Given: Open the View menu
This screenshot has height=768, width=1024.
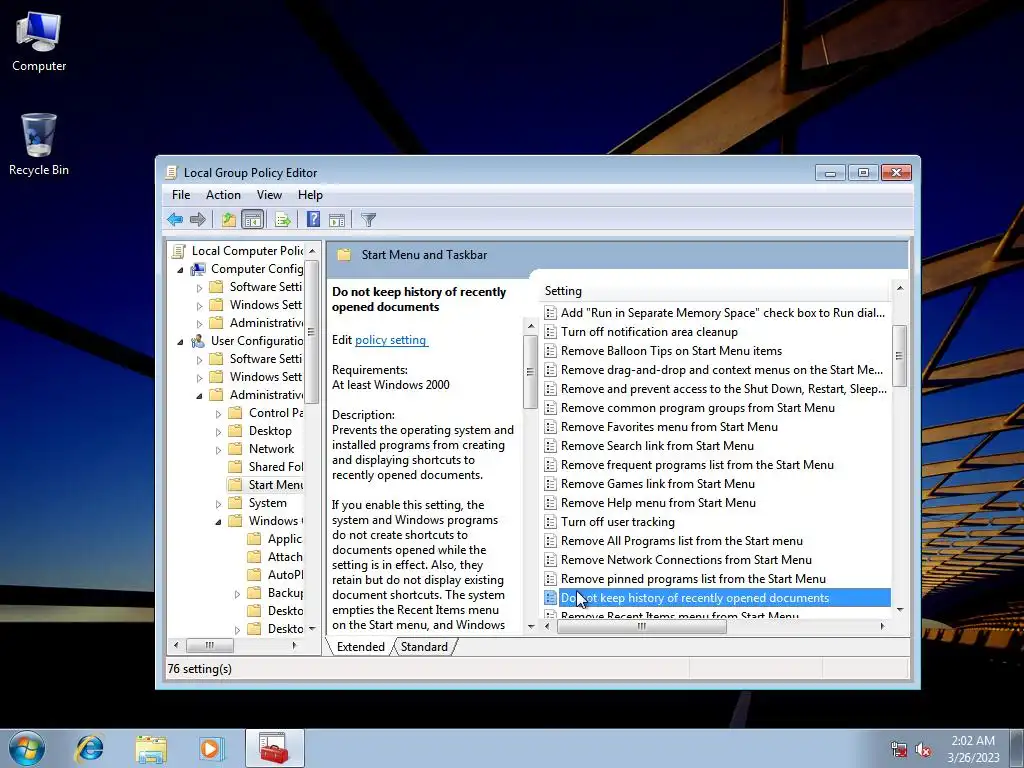Looking at the screenshot, I should (269, 195).
